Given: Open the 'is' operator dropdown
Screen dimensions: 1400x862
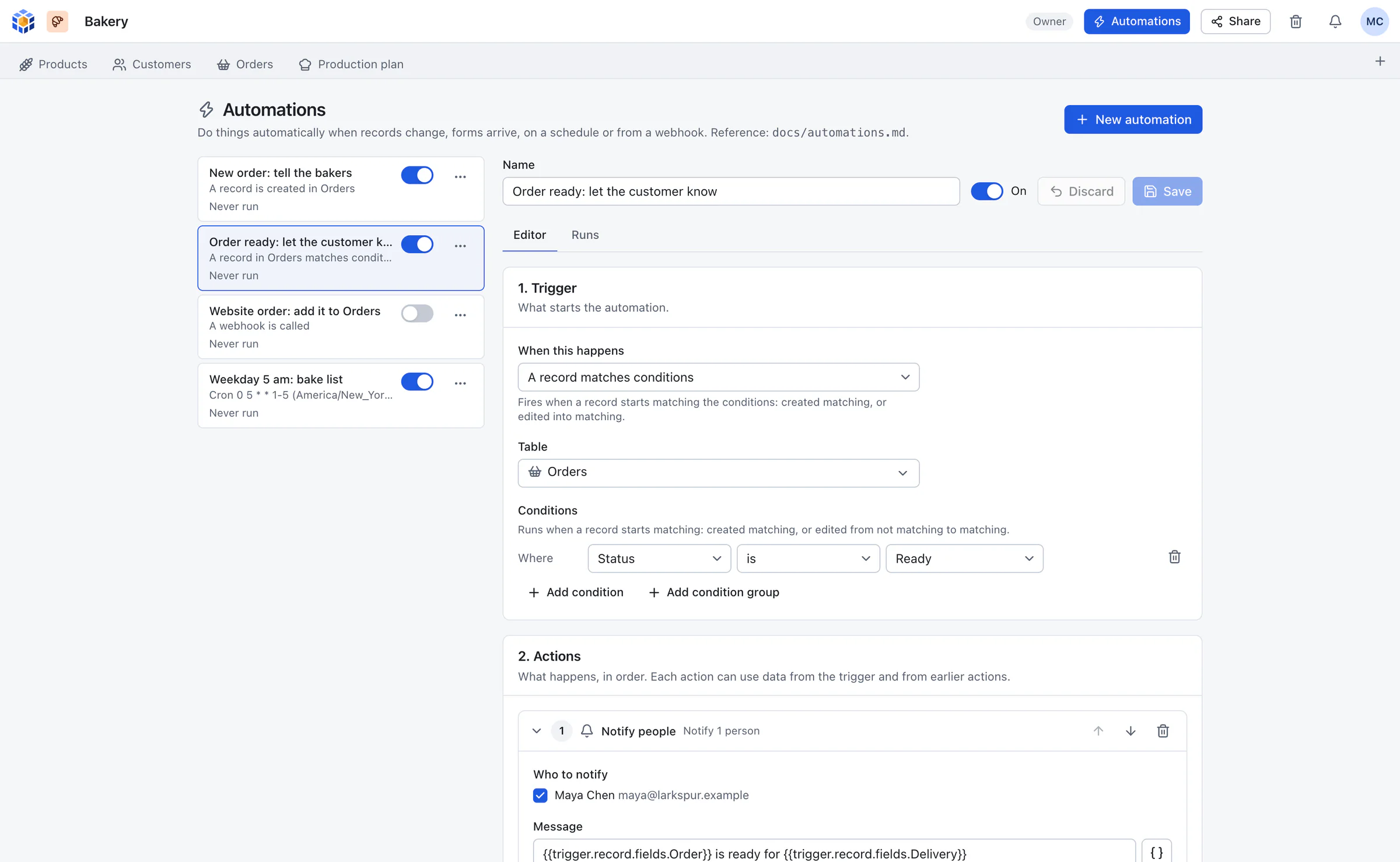Looking at the screenshot, I should pos(808,559).
